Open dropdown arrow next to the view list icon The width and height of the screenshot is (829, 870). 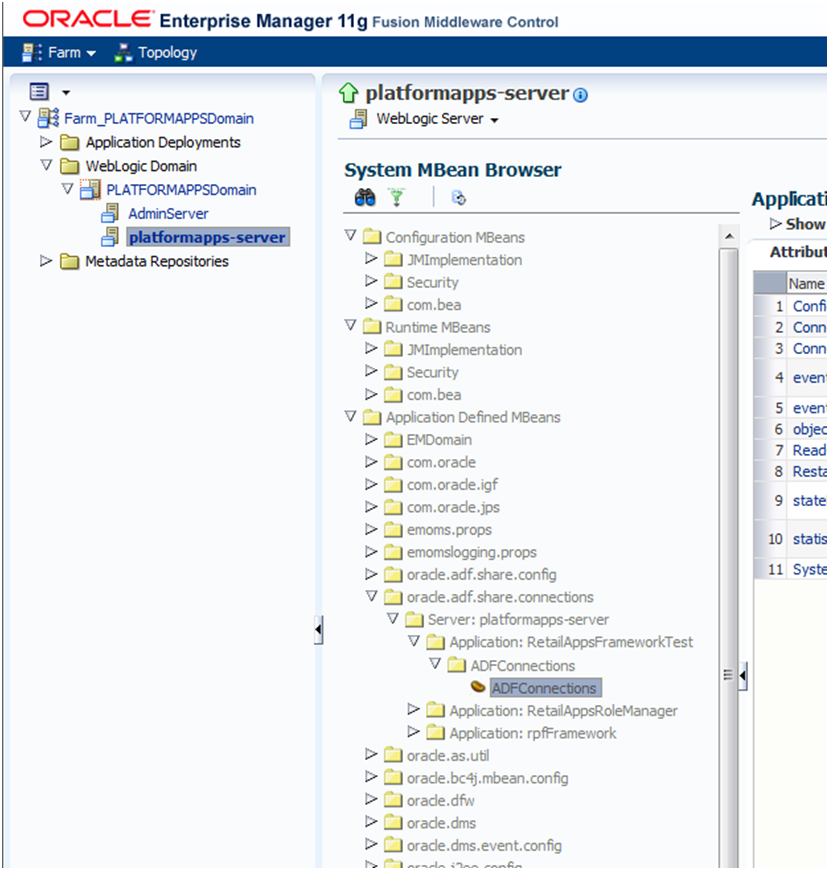click(65, 92)
